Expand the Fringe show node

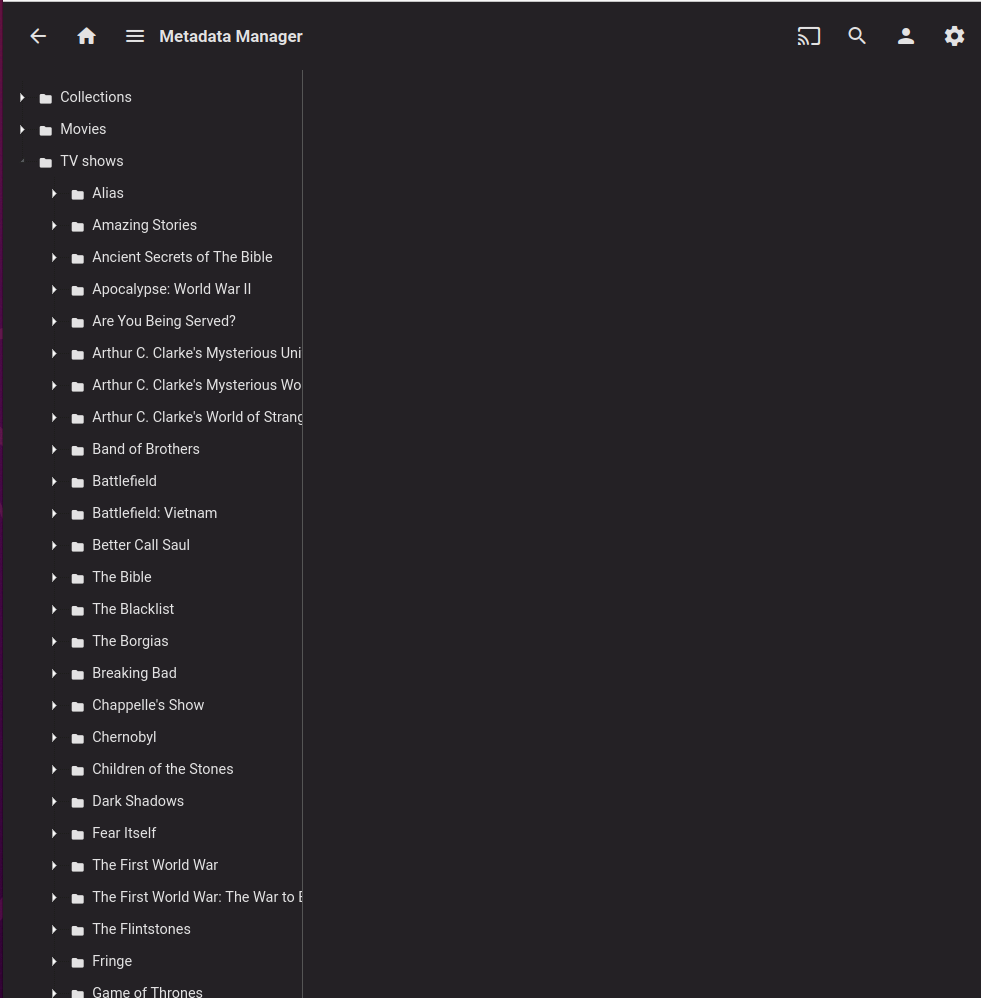pyautogui.click(x=54, y=961)
